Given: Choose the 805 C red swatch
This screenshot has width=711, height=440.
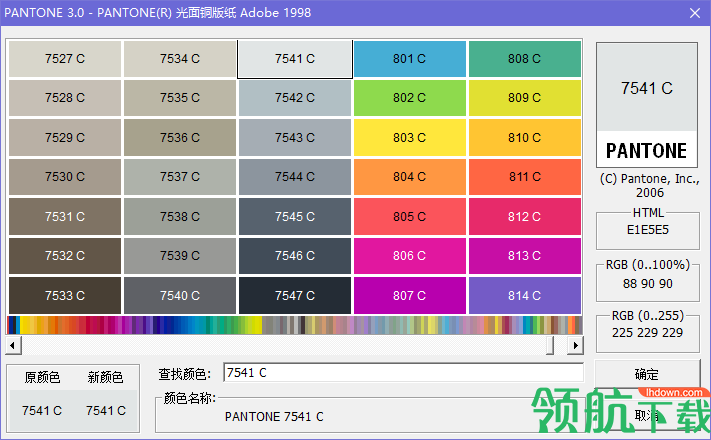Looking at the screenshot, I should [x=410, y=216].
